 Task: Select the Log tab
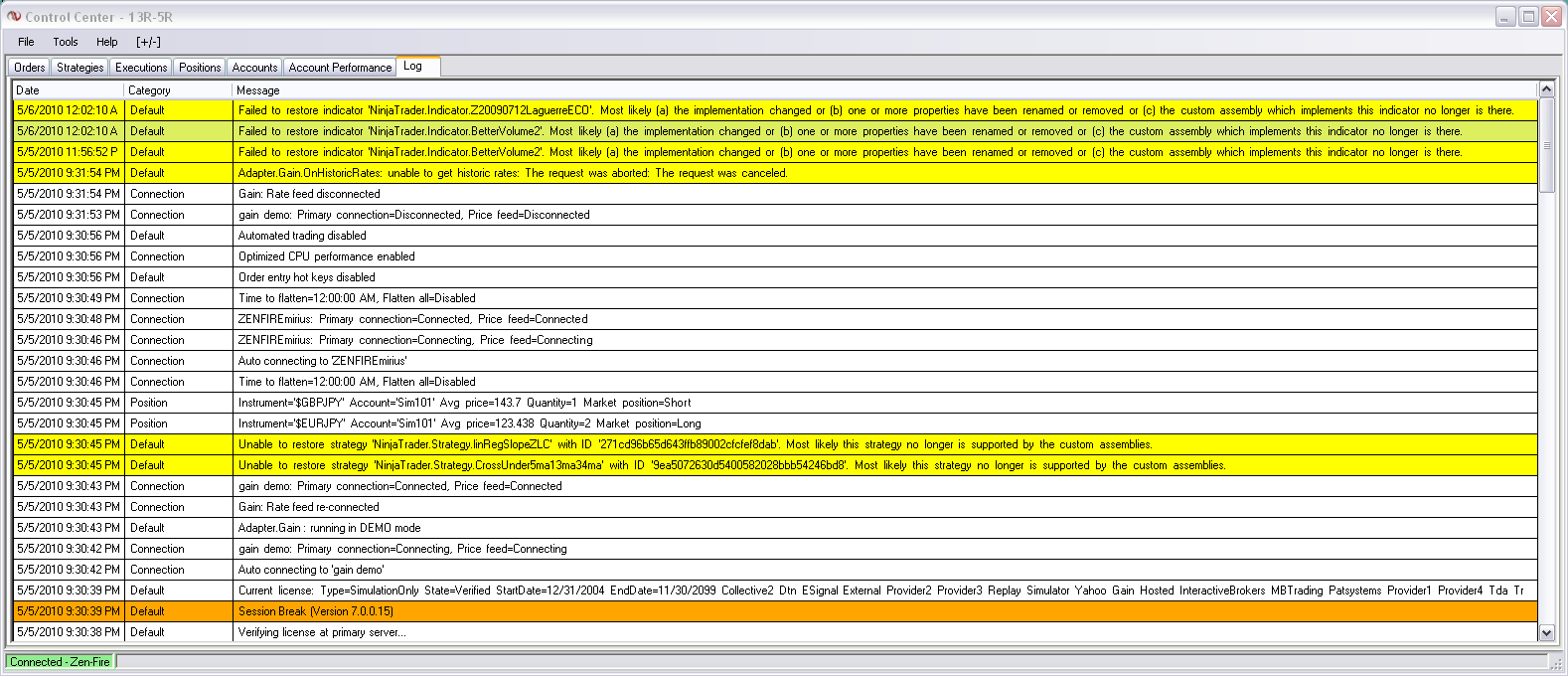tap(418, 66)
